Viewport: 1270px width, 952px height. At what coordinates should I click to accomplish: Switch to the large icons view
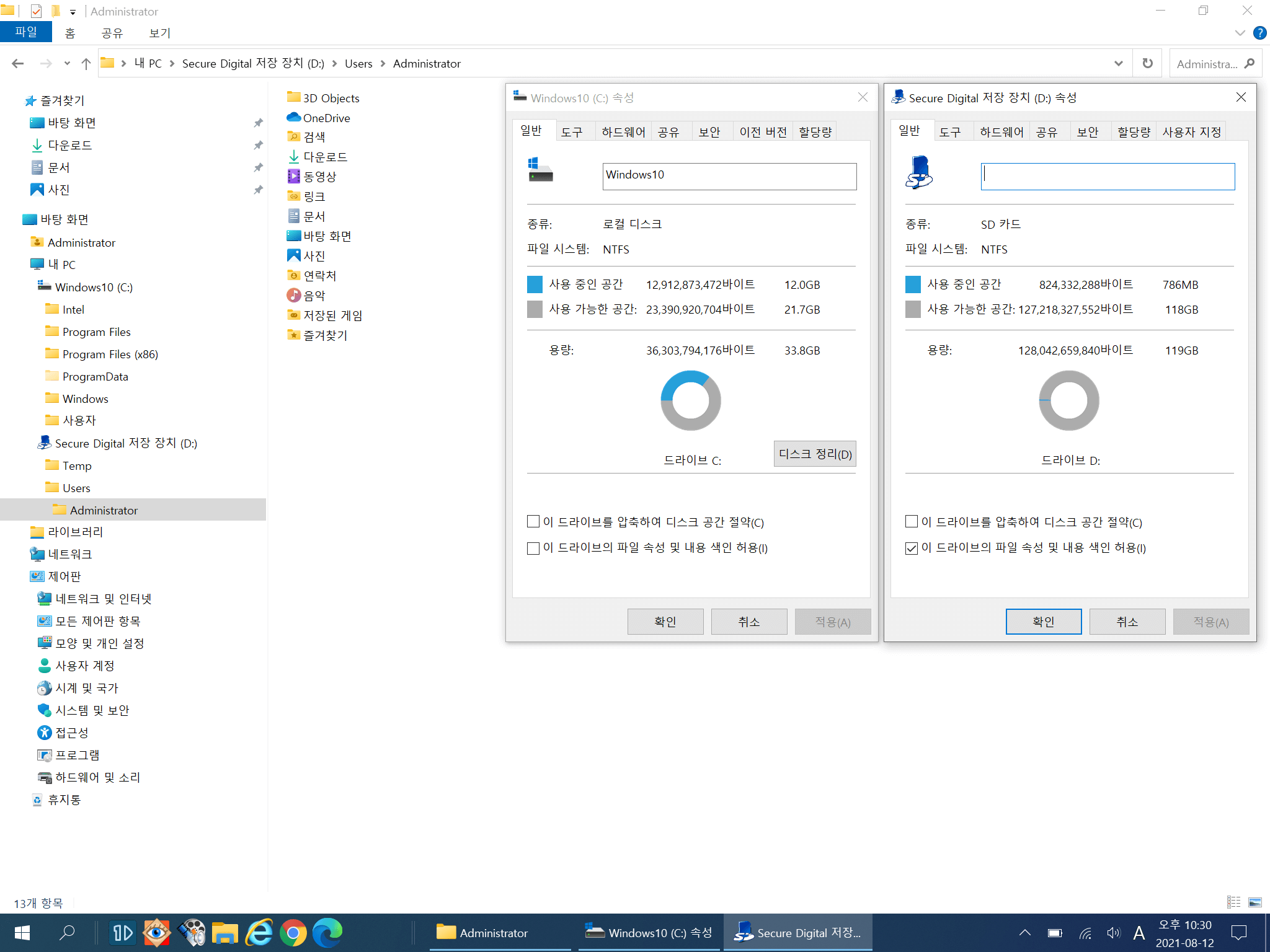pyautogui.click(x=1255, y=902)
